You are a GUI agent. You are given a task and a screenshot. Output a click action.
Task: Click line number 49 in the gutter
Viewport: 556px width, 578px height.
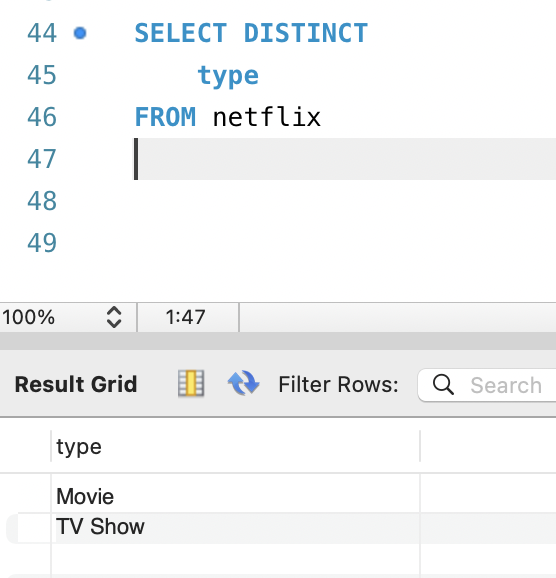click(42, 243)
